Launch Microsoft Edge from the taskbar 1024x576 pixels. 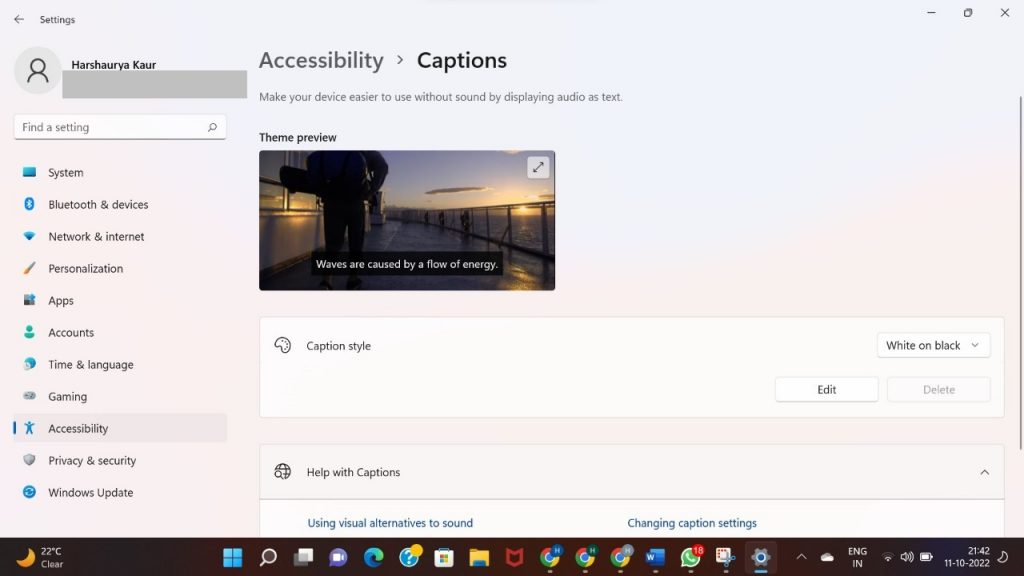point(373,557)
